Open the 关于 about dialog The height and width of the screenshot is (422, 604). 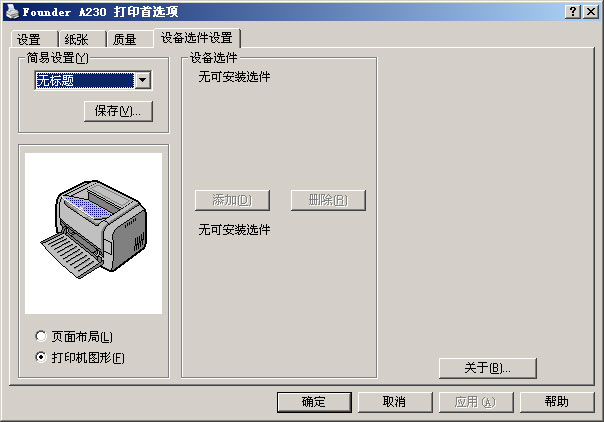click(x=487, y=368)
